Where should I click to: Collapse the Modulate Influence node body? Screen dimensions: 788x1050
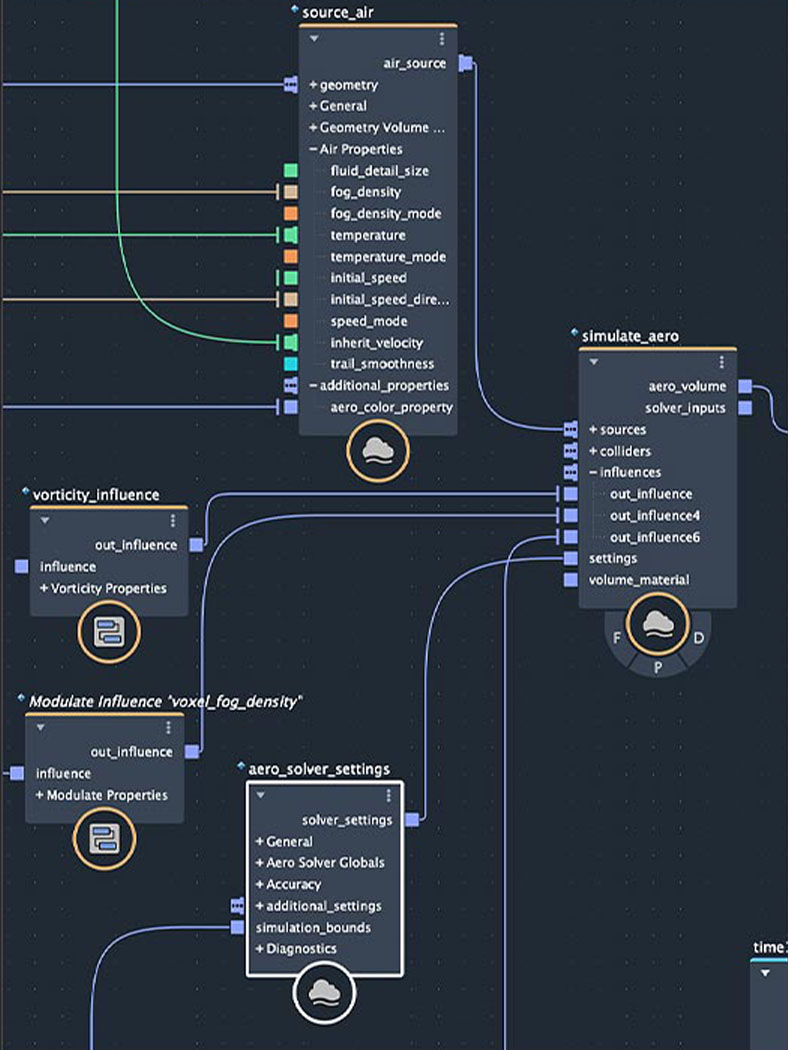click(40, 727)
